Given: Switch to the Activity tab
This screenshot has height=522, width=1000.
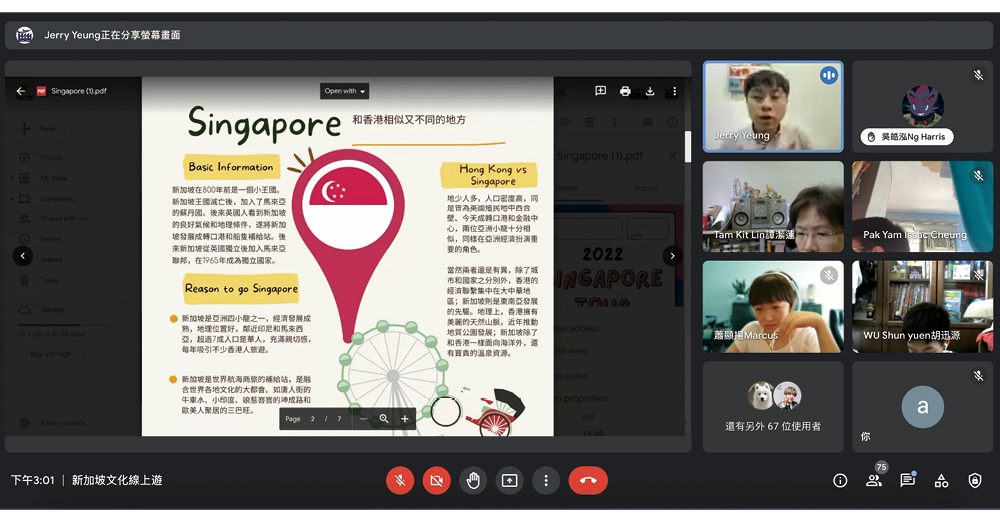Looking at the screenshot, I should 646,188.
